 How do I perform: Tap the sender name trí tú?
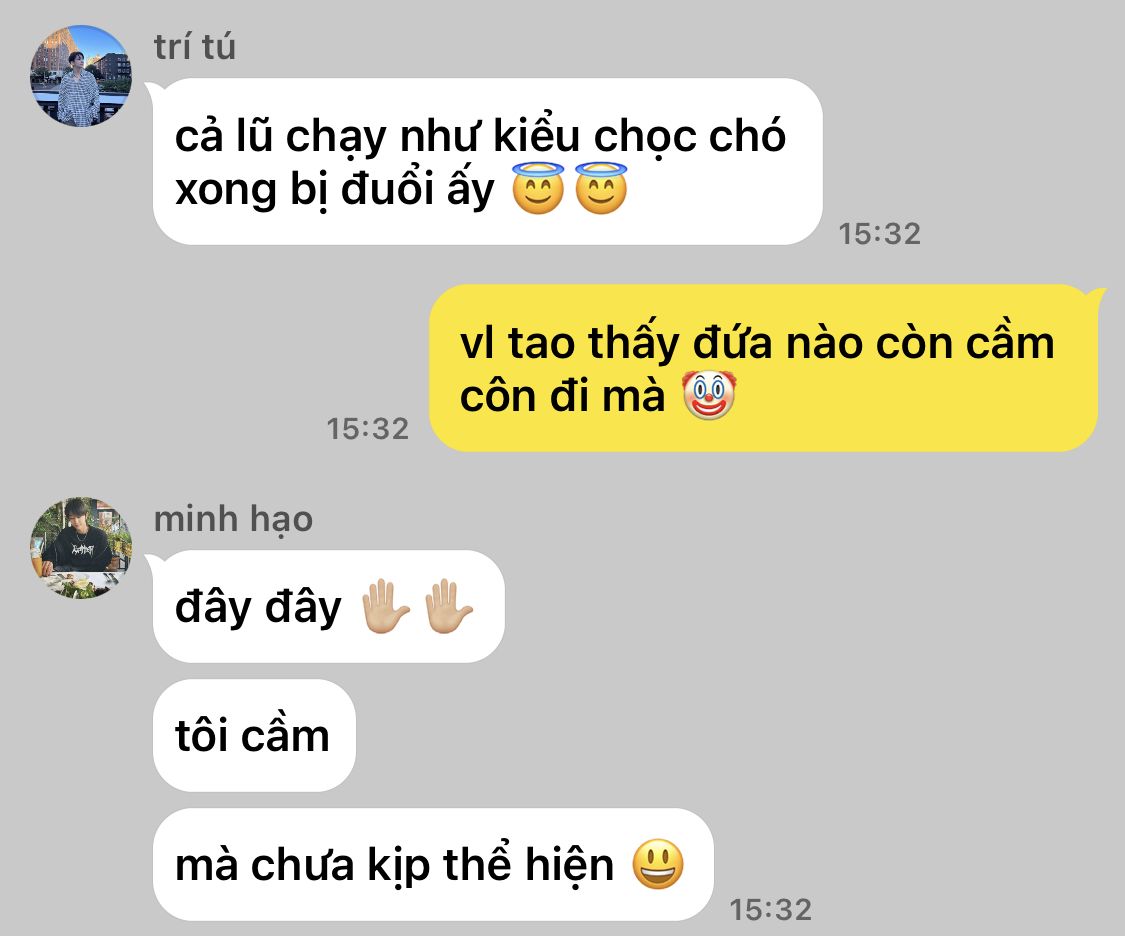click(194, 47)
